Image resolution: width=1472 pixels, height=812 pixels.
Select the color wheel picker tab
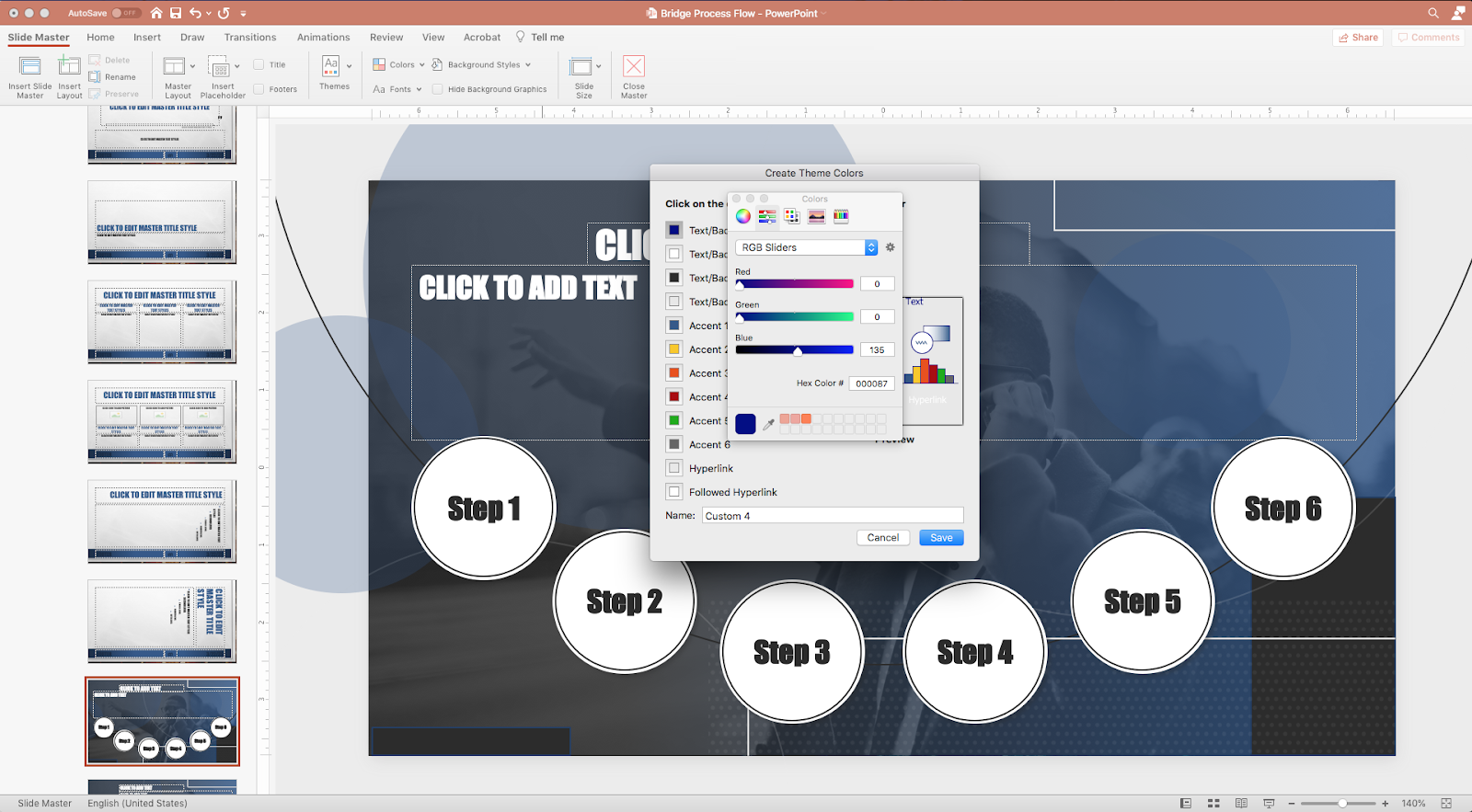(742, 216)
